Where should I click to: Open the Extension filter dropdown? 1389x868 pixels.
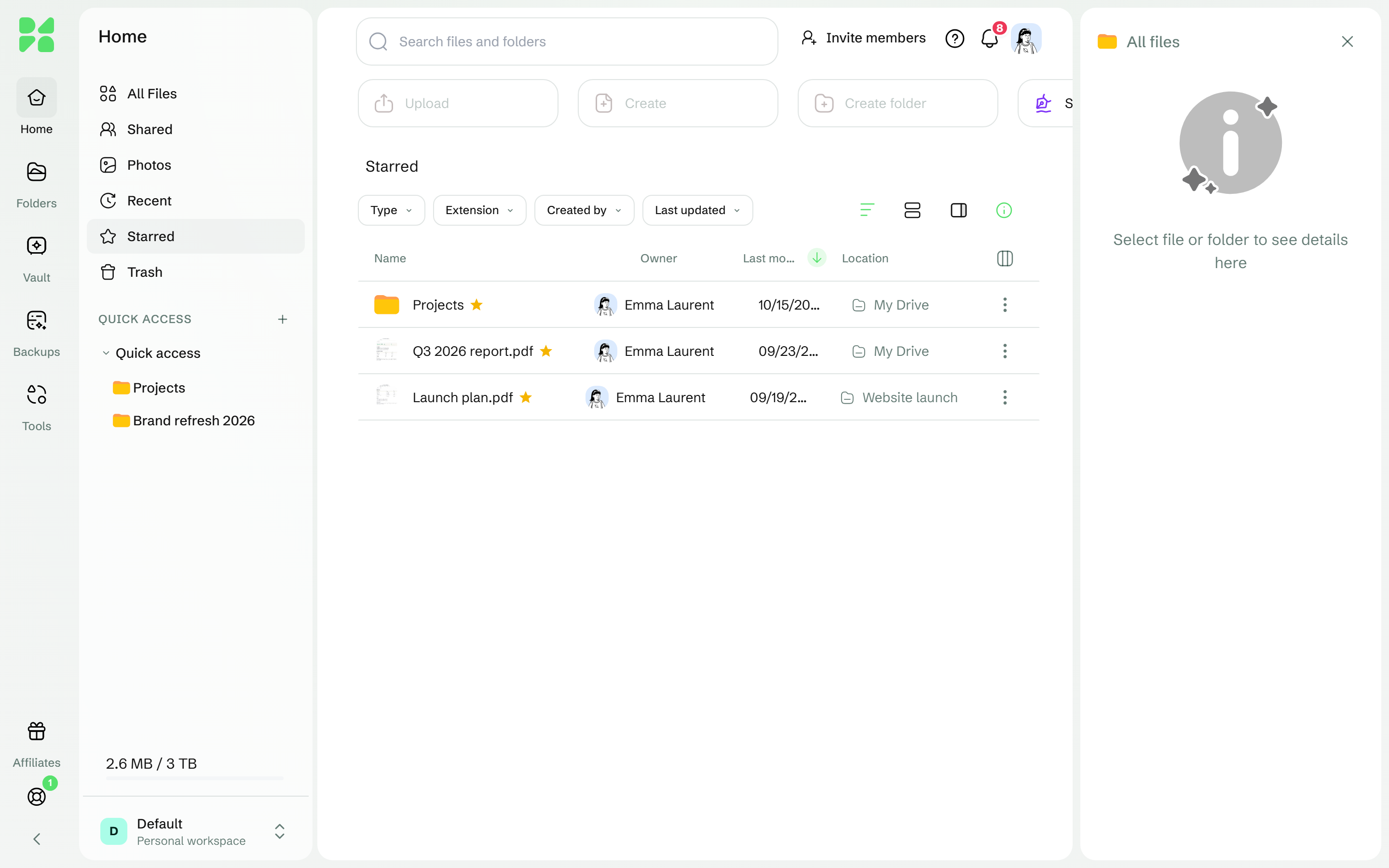pos(479,210)
